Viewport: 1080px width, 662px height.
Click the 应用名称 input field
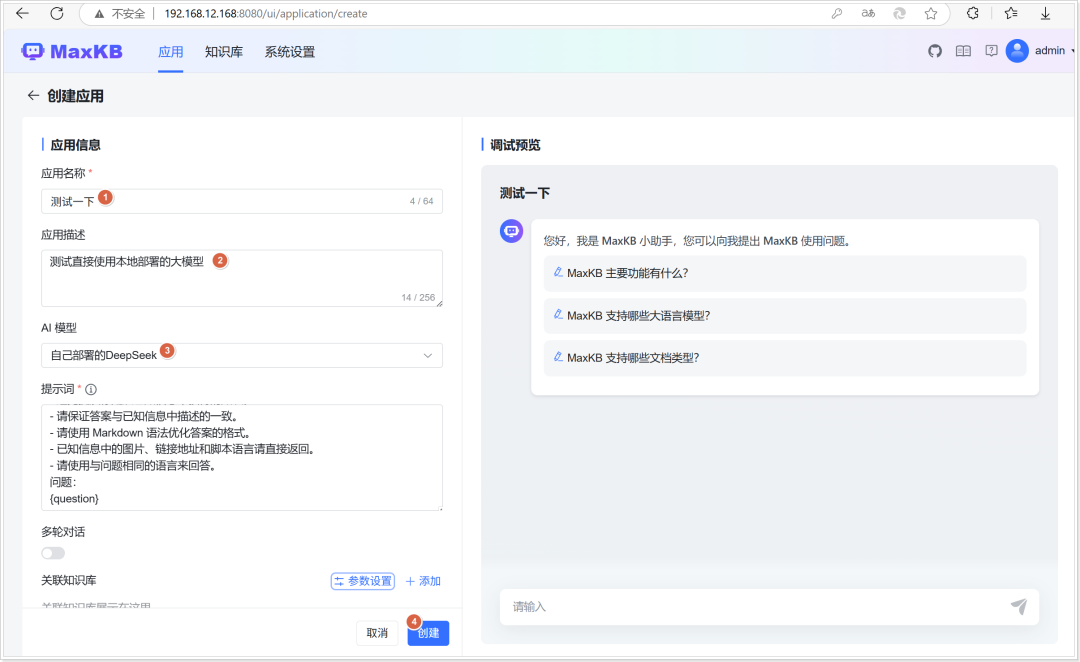[242, 201]
